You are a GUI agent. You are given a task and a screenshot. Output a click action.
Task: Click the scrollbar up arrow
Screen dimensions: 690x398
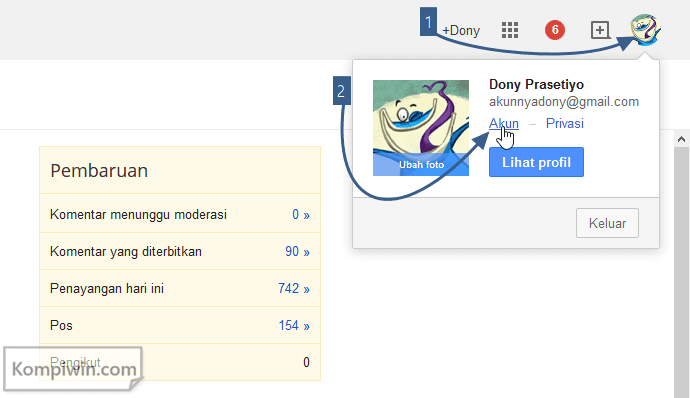(682, 139)
